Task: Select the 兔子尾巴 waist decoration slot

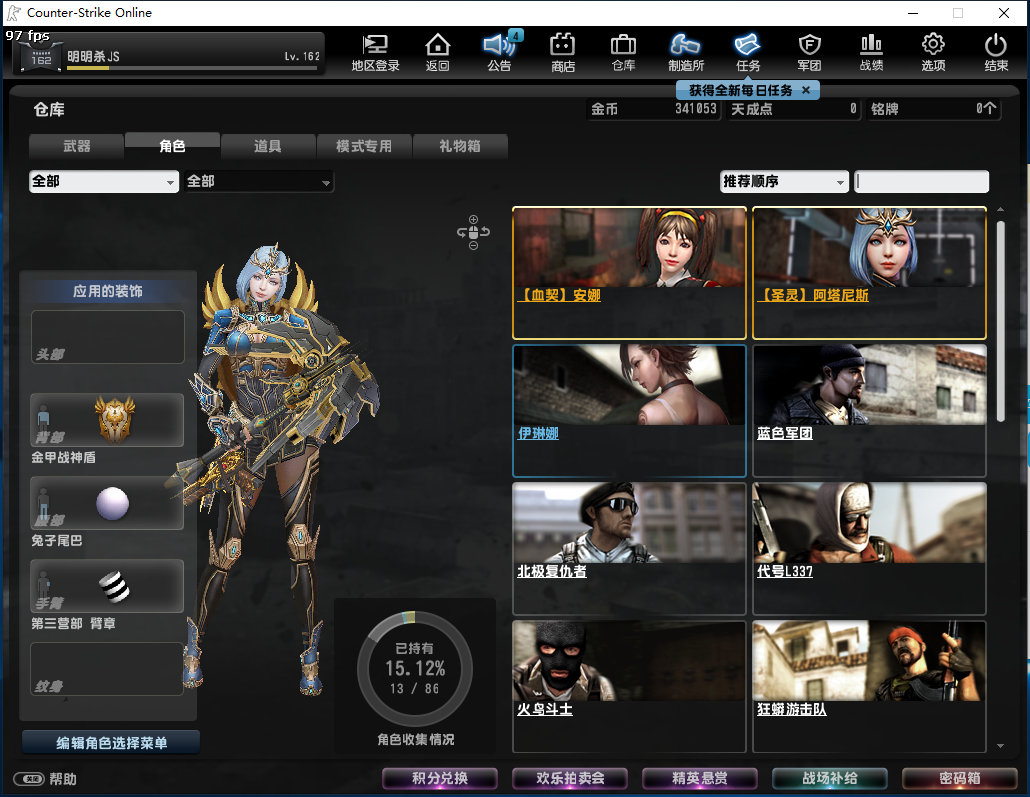Action: pyautogui.click(x=108, y=503)
